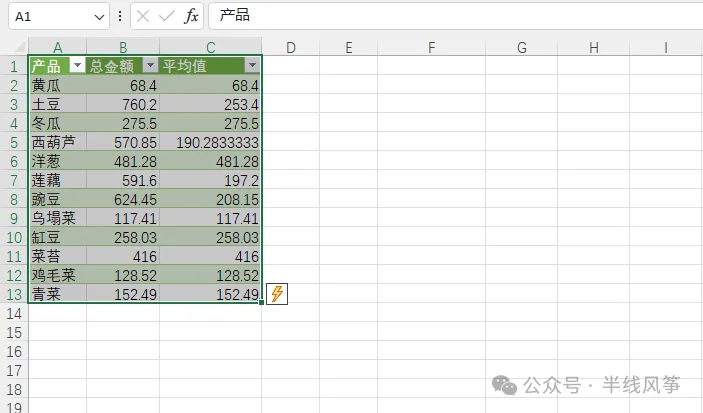Click the 总金额 cell with 760.2
The width and height of the screenshot is (703, 413).
[x=123, y=104]
